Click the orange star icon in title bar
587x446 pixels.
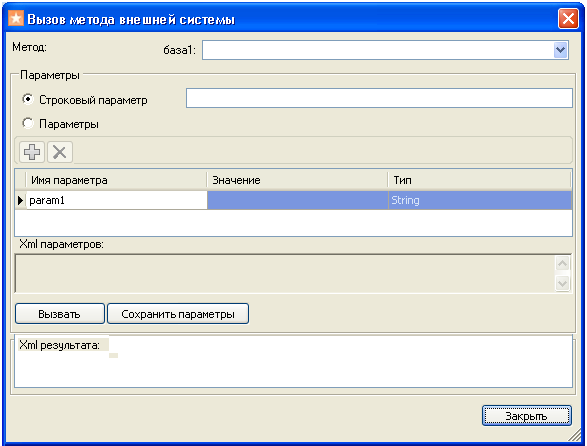coord(16,18)
